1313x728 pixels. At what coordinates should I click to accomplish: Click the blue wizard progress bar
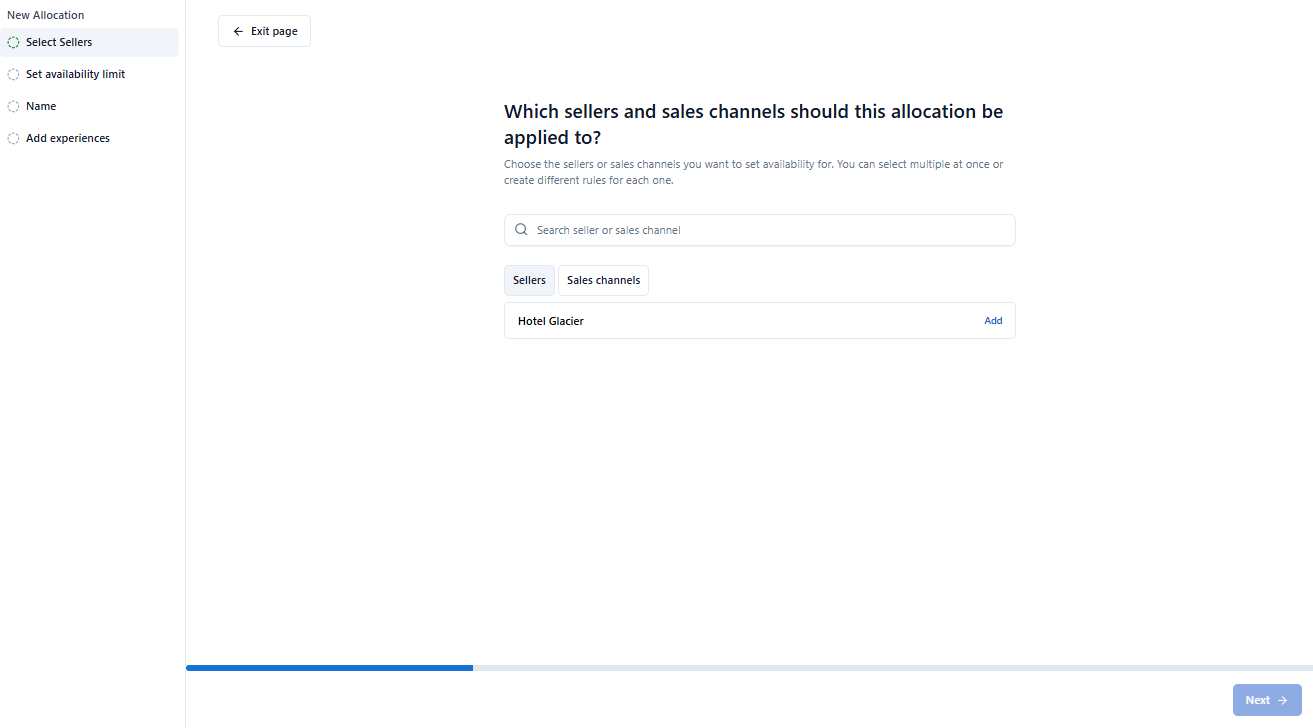pyautogui.click(x=329, y=667)
